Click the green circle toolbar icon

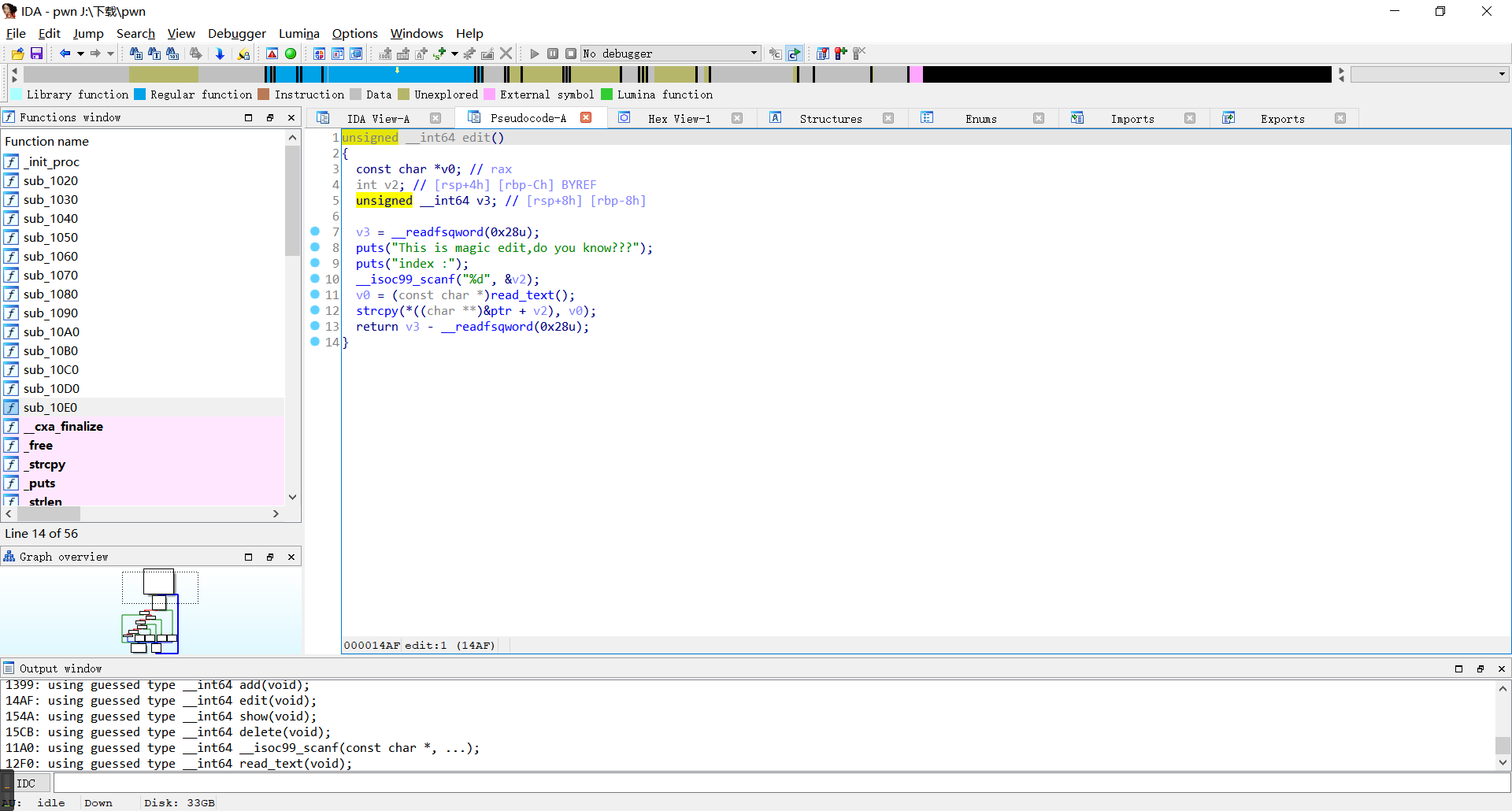click(x=291, y=54)
